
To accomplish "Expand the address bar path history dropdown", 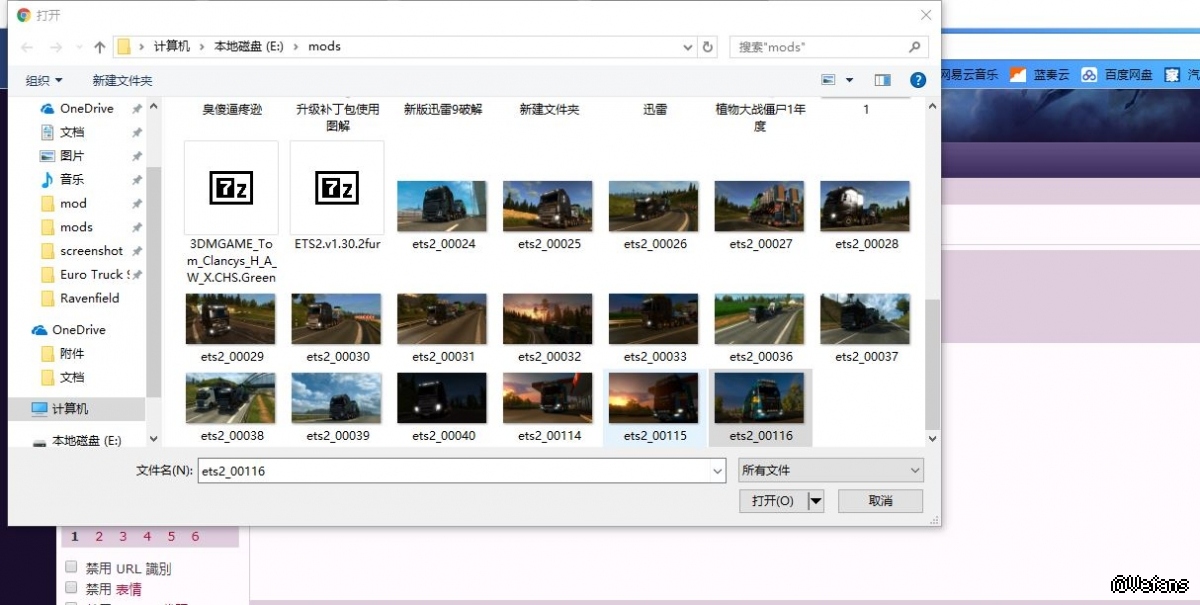I will click(688, 47).
